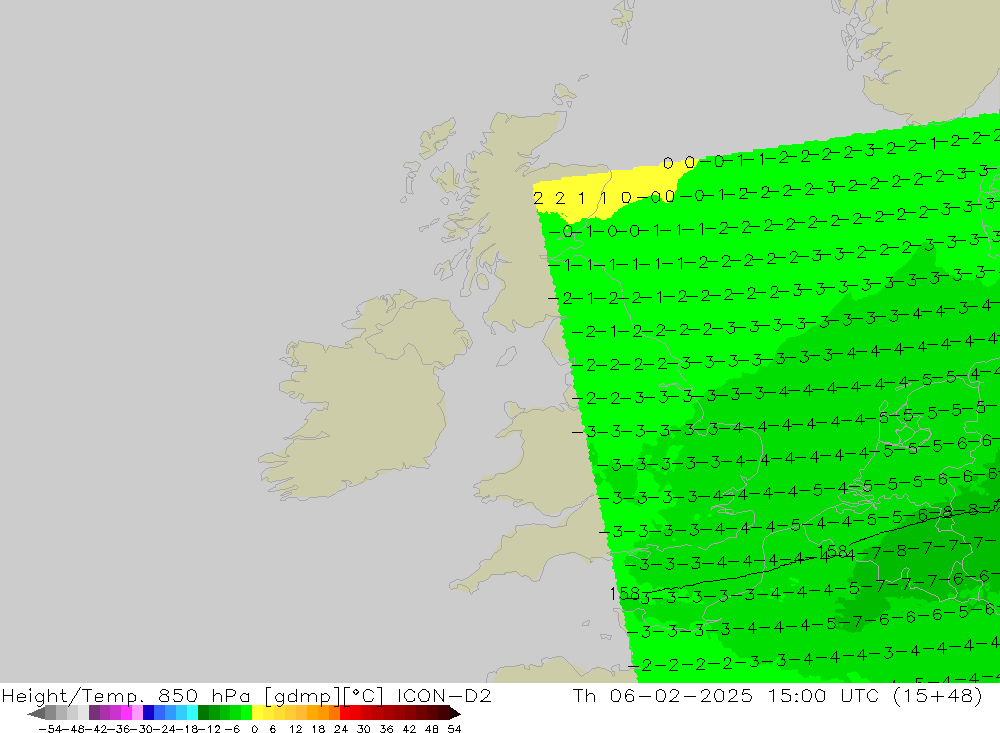Viewport: 1000px width, 733px height.
Task: Click the left arrow end of the color scale
Action: [36, 713]
